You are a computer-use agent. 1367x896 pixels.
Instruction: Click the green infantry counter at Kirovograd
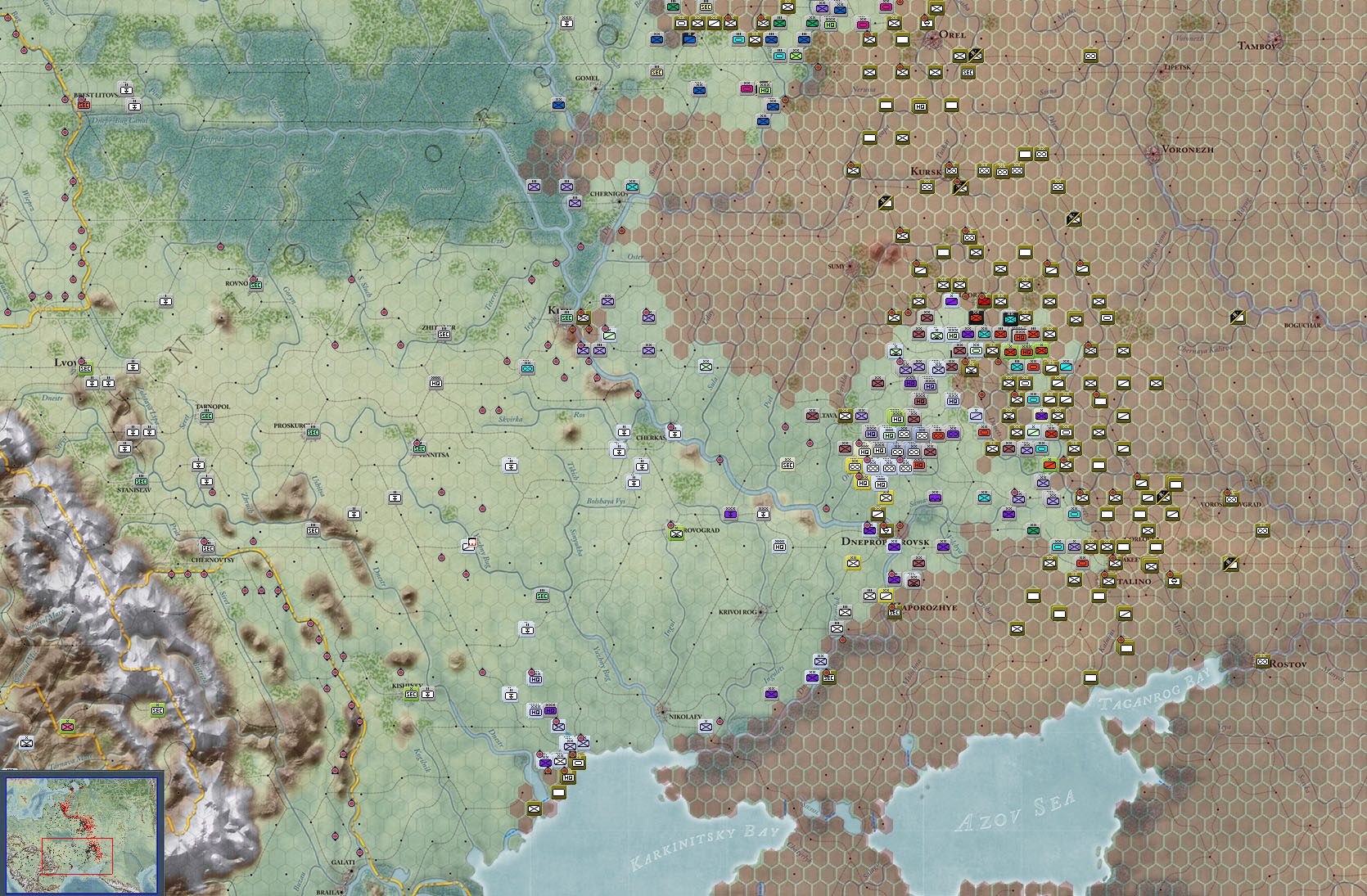[676, 534]
